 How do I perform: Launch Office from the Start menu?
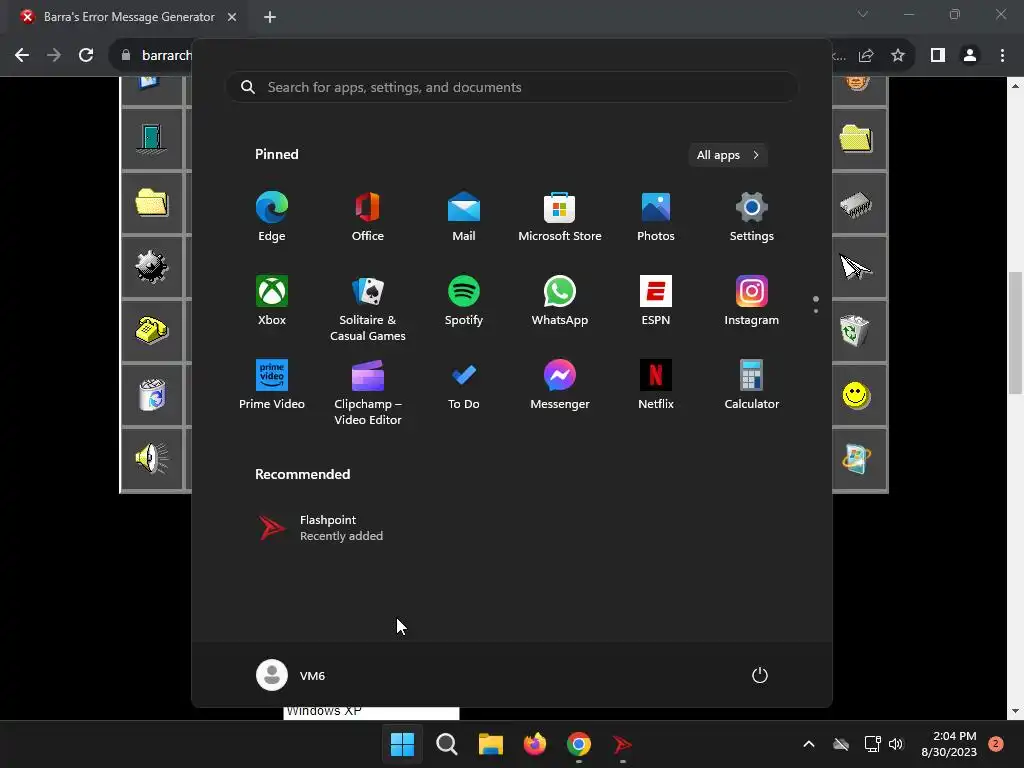(x=368, y=217)
